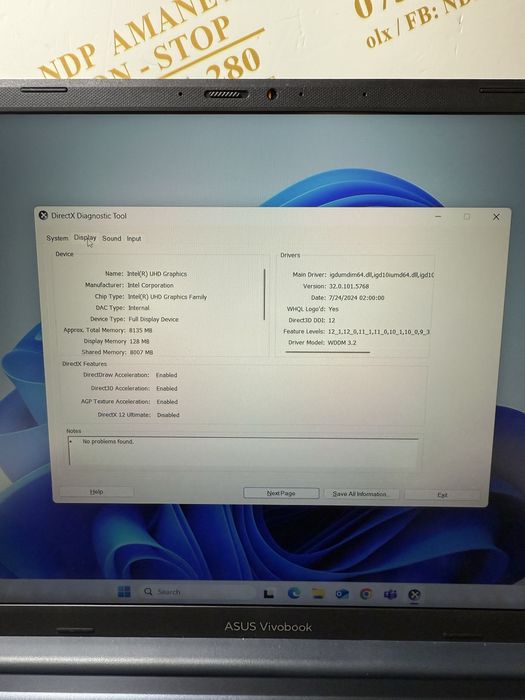Click chip type Intel(R) UHD Graphics Family
Viewport: 525px width, 700px height.
coord(167,296)
